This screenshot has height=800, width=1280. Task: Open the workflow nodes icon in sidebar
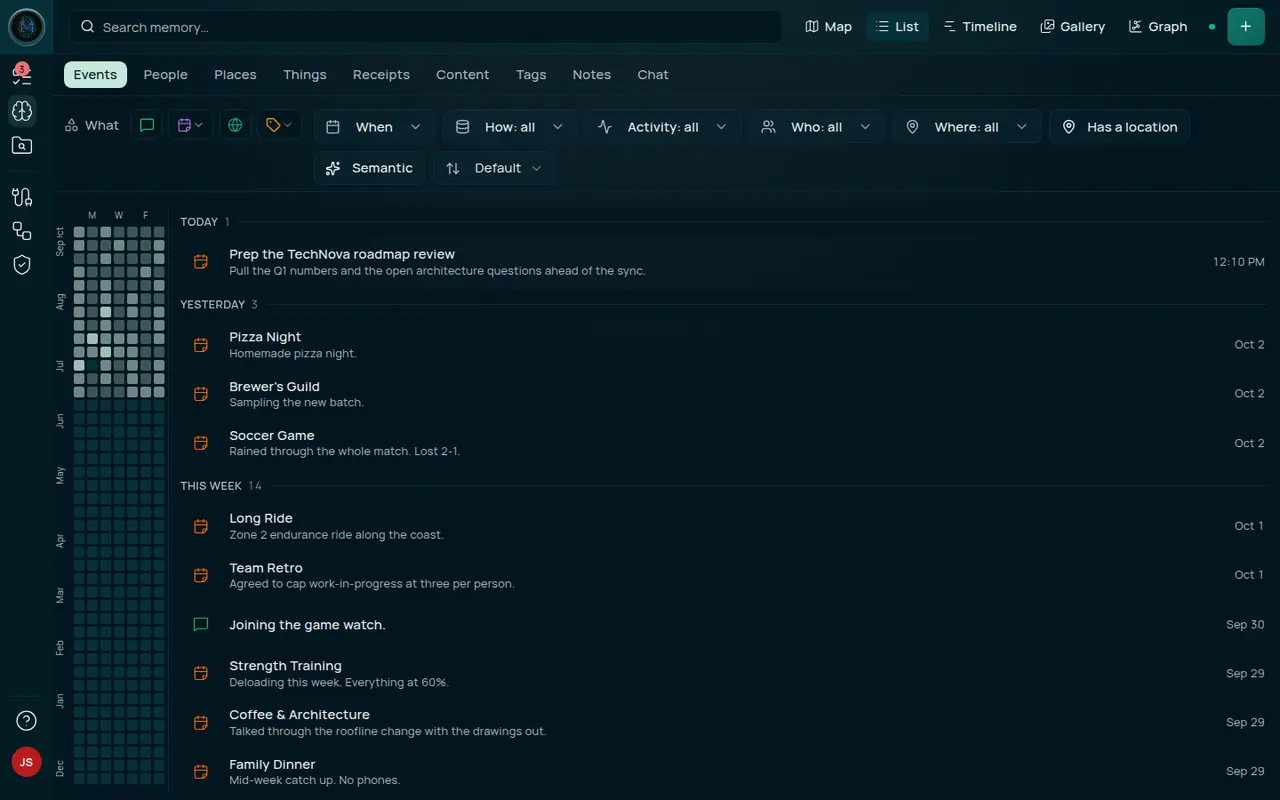22,231
